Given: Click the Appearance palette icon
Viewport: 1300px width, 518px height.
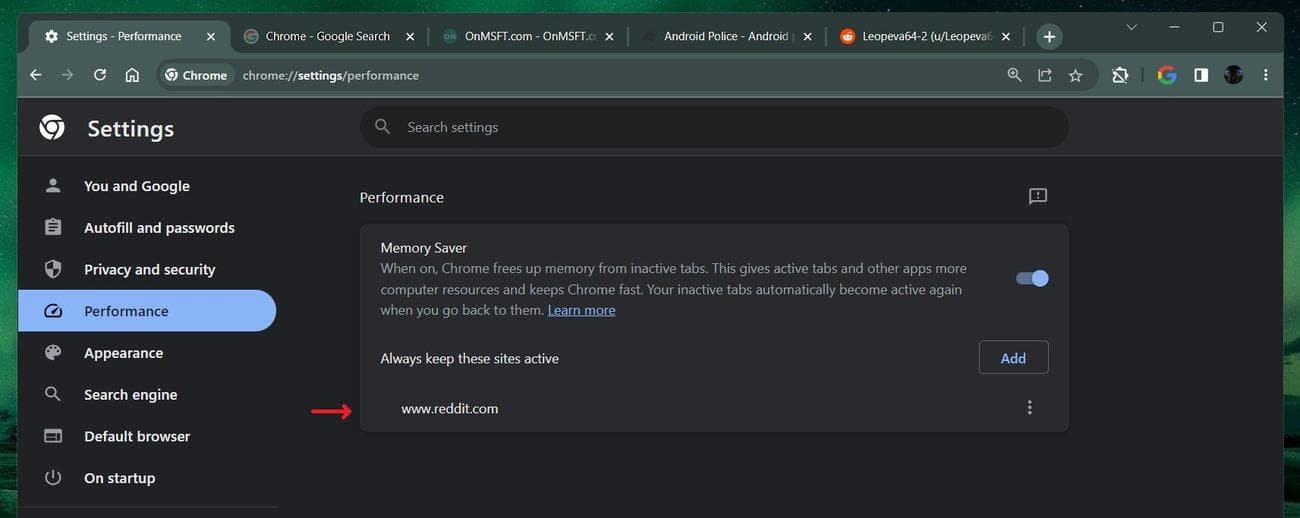Looking at the screenshot, I should point(53,352).
